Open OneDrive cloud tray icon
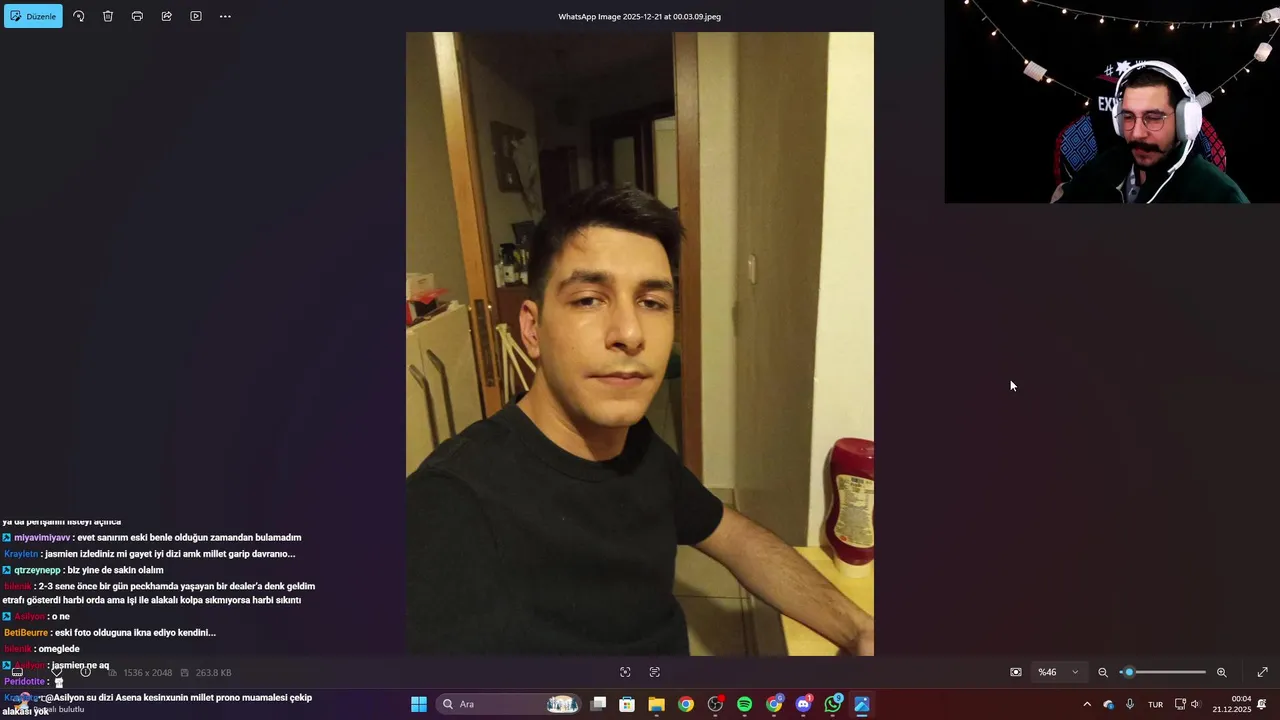Viewport: 1280px width, 720px height. [1108, 704]
